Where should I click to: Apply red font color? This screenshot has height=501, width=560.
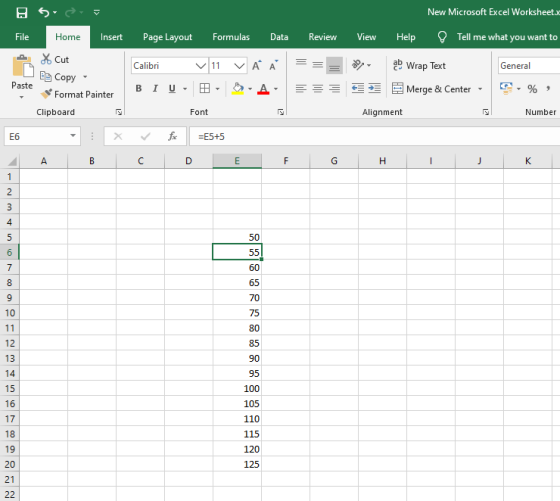[263, 89]
